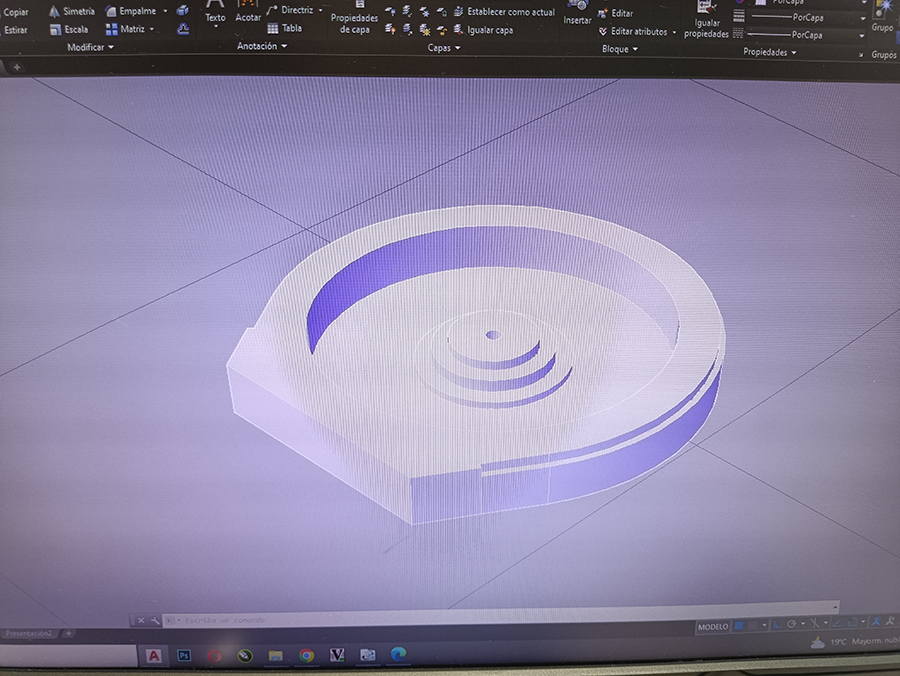Click the Insertar block button

tap(577, 15)
